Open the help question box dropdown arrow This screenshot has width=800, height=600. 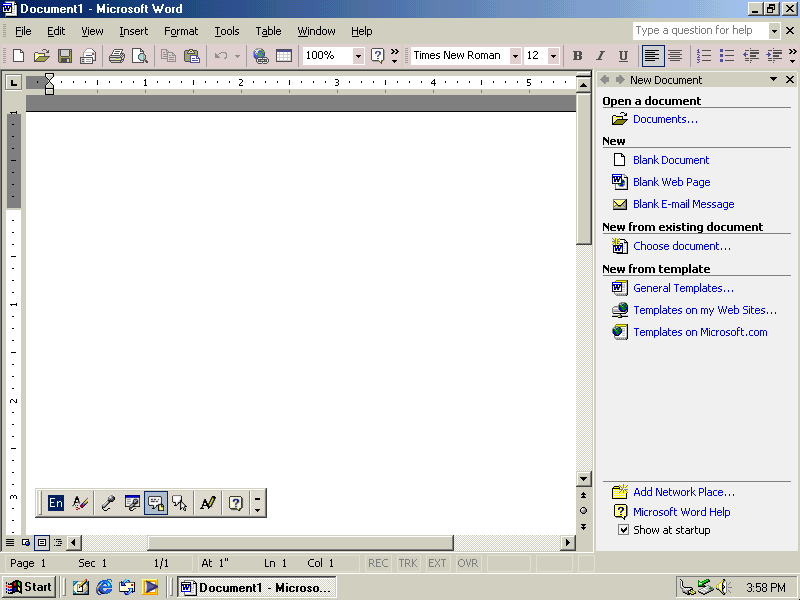point(774,31)
